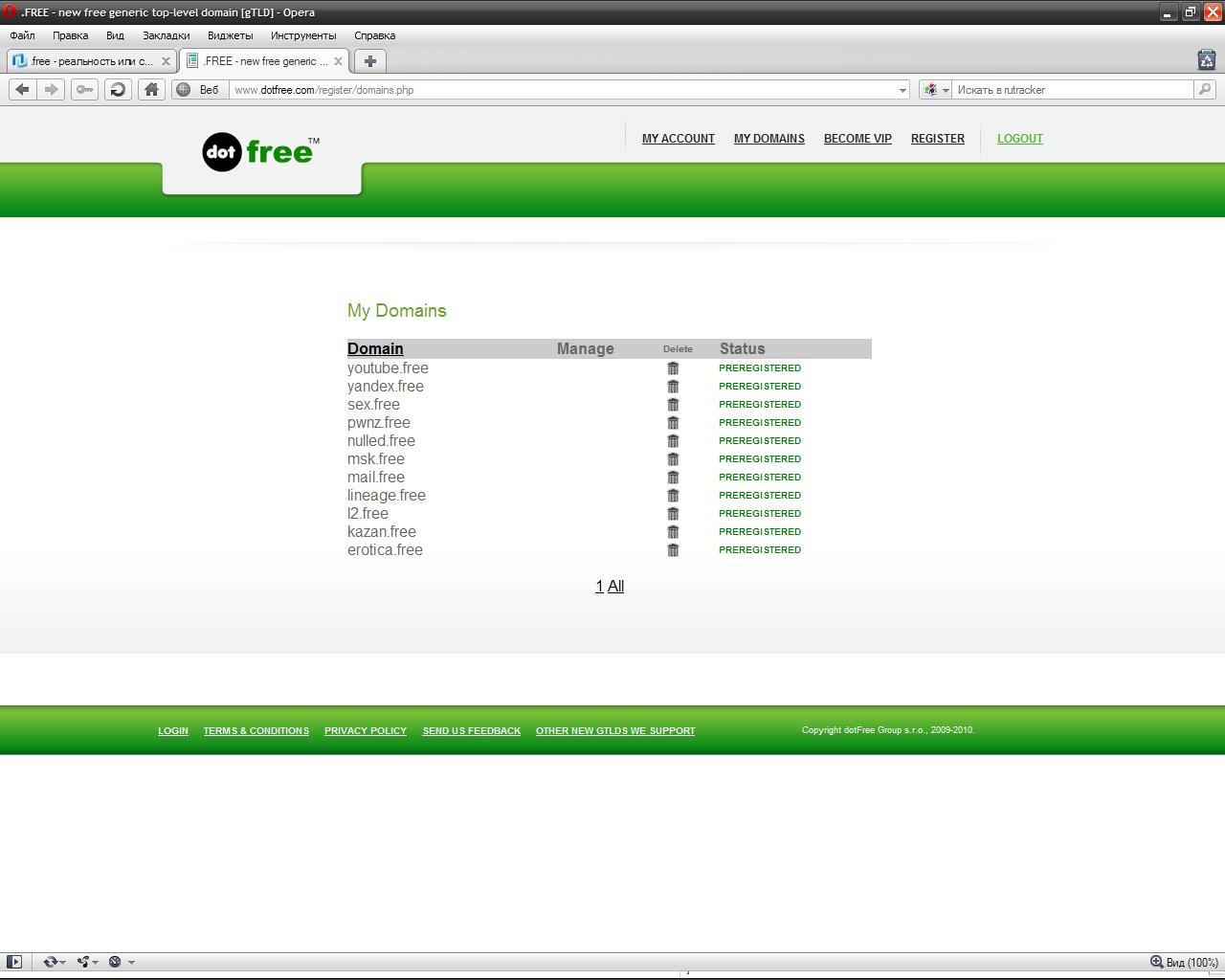Expand the address bar history dropdown
1225x980 pixels.
902,90
